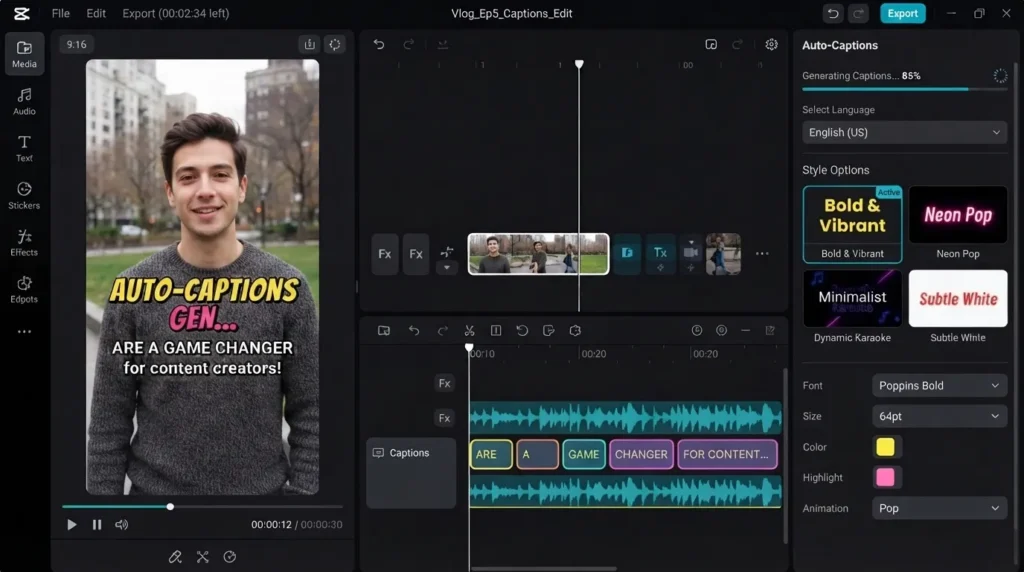Viewport: 1024px width, 572px height.
Task: Click the bottom timeline horizontal scrollbar
Action: [543, 569]
